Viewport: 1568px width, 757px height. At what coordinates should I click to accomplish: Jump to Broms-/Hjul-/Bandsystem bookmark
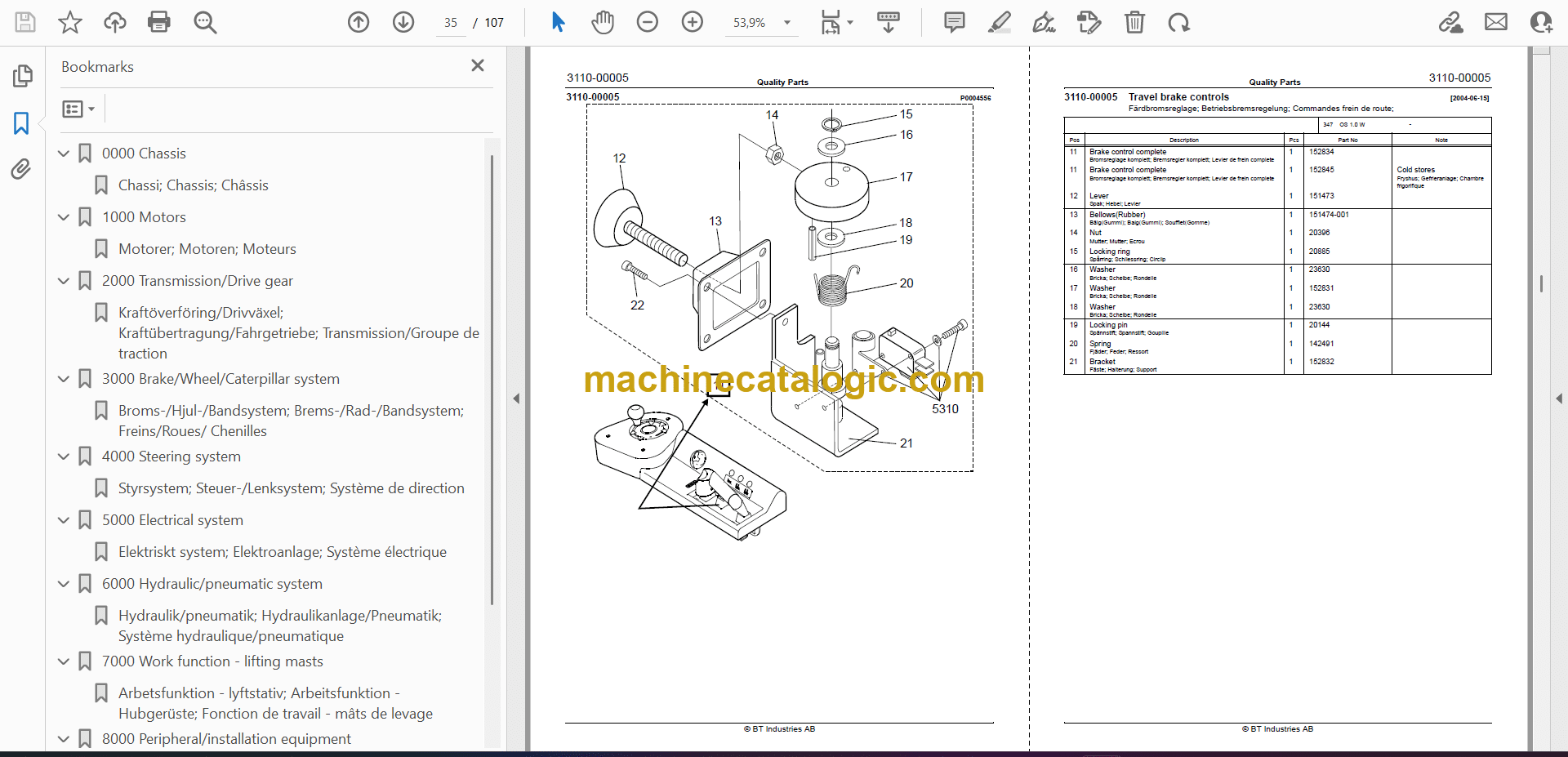pyautogui.click(x=291, y=421)
